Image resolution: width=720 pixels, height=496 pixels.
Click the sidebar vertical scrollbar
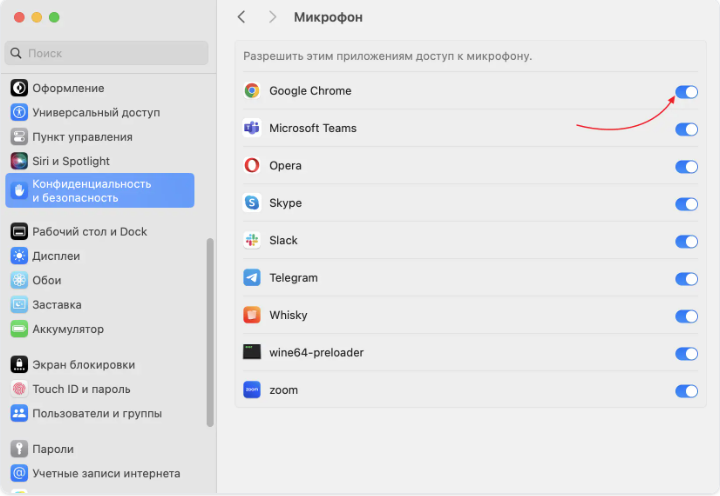[210, 333]
